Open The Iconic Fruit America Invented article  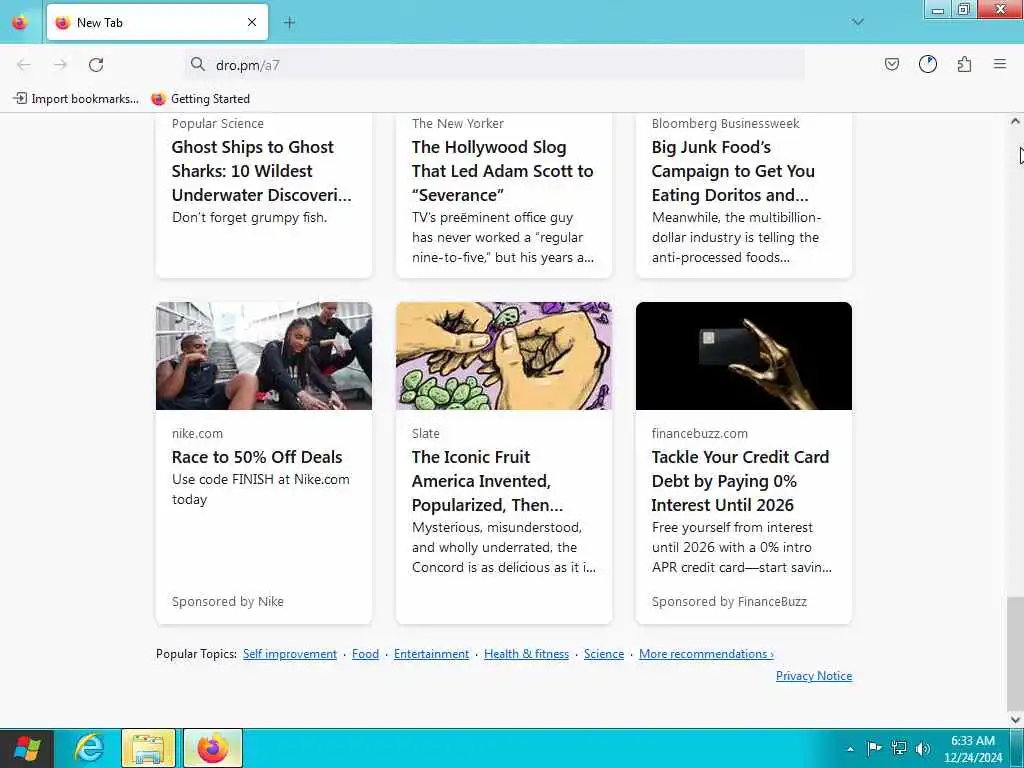click(x=487, y=481)
